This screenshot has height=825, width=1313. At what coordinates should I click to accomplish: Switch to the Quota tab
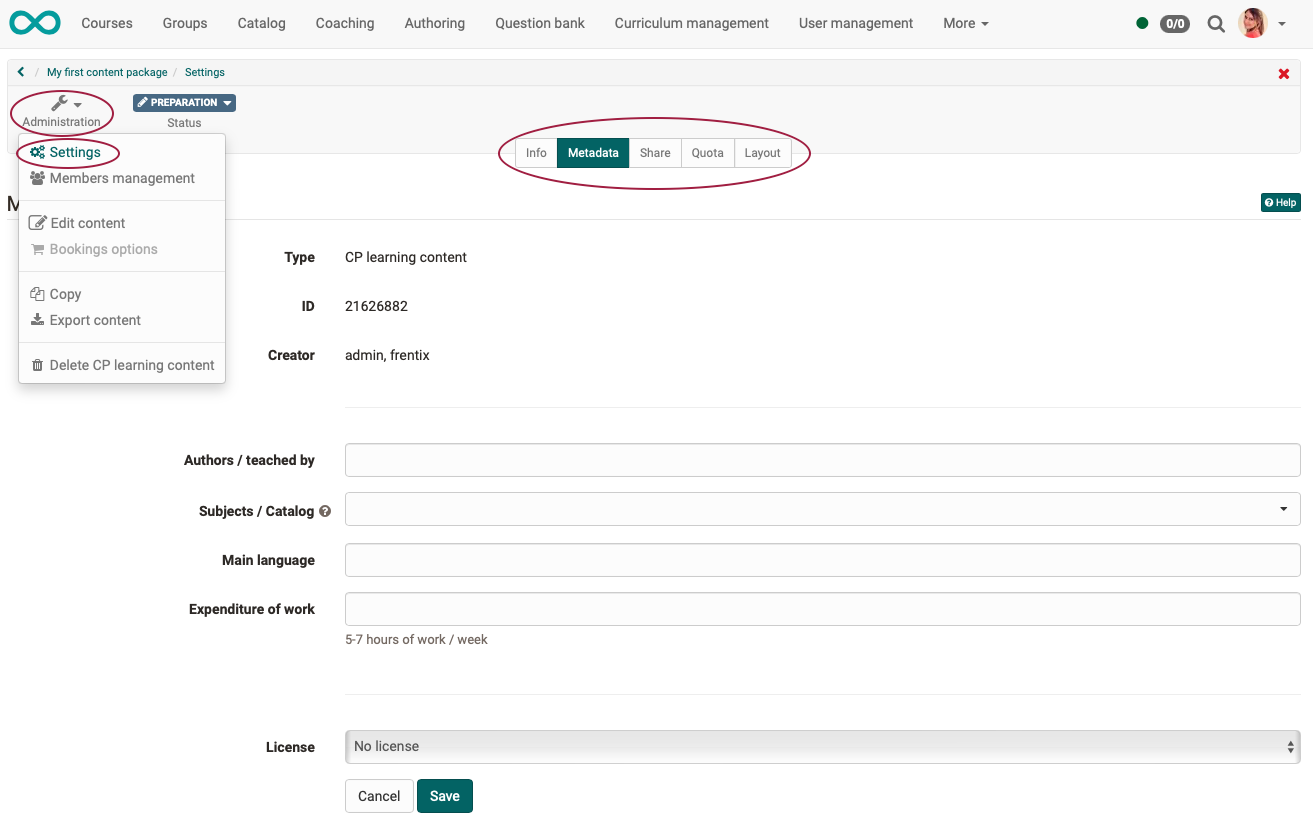click(x=707, y=153)
